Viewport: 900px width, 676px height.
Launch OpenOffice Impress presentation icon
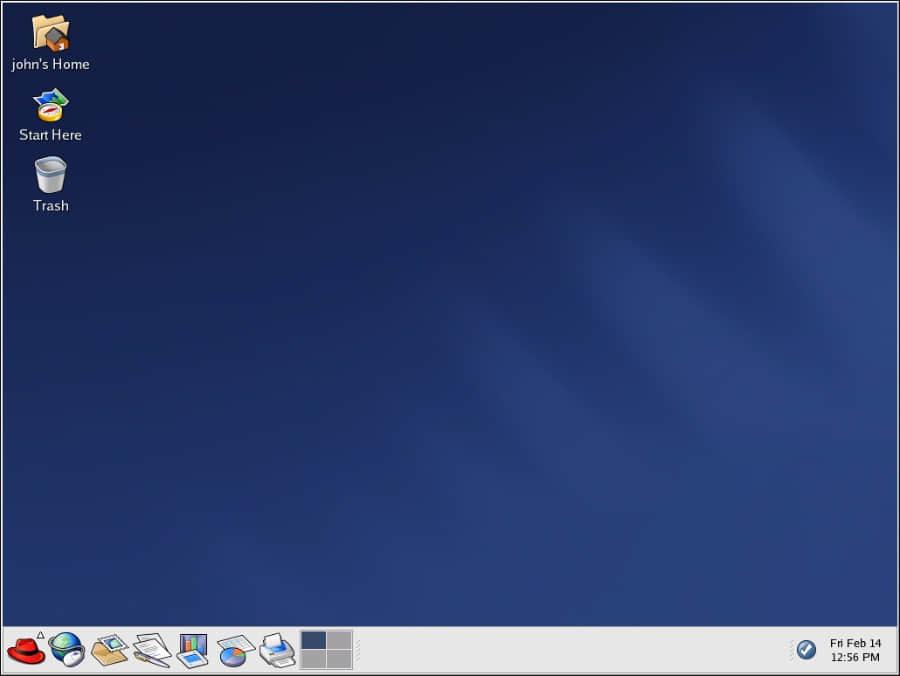(192, 651)
